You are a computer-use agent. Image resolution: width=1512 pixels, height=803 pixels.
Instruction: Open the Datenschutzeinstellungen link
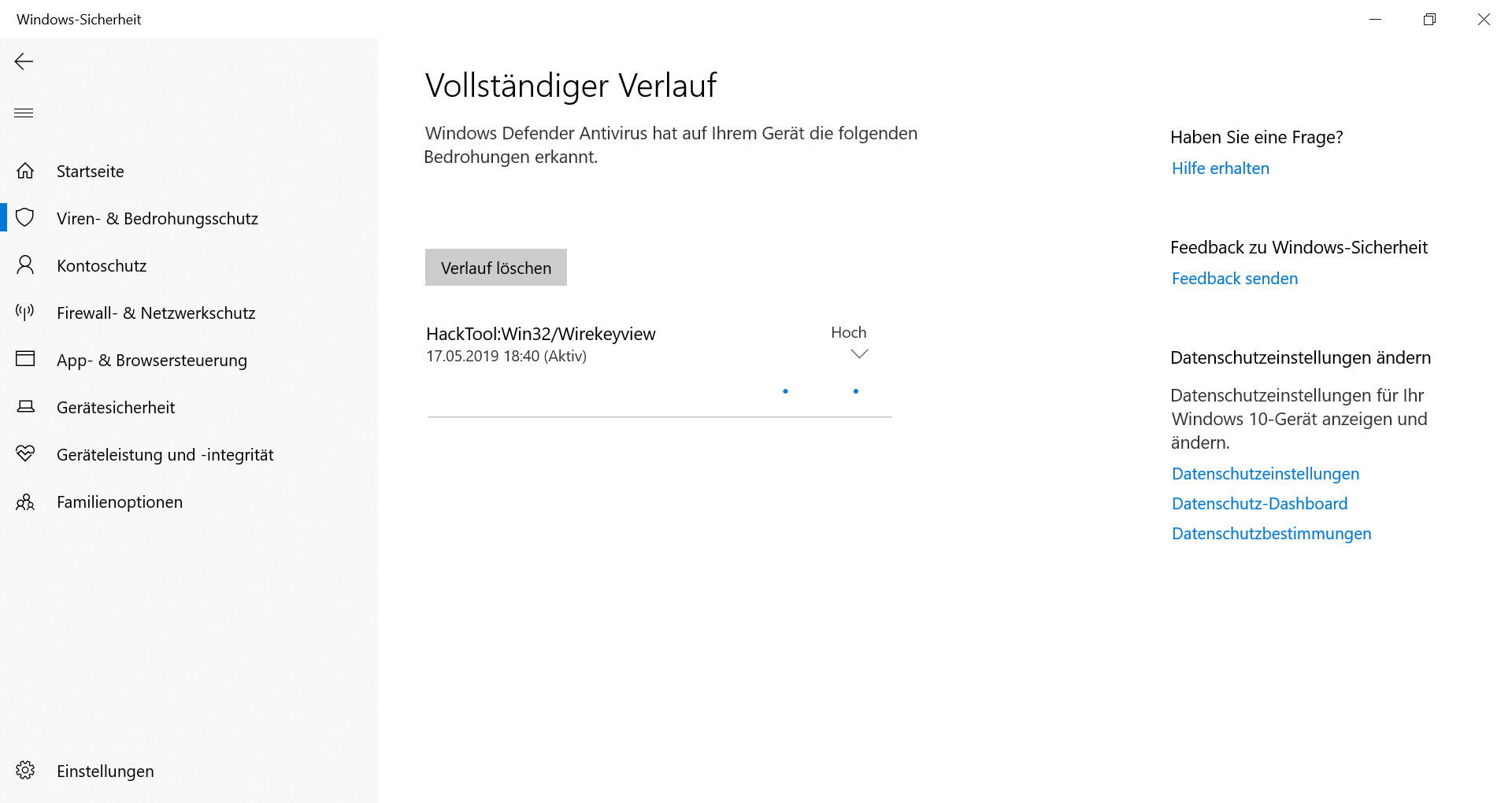tap(1265, 474)
